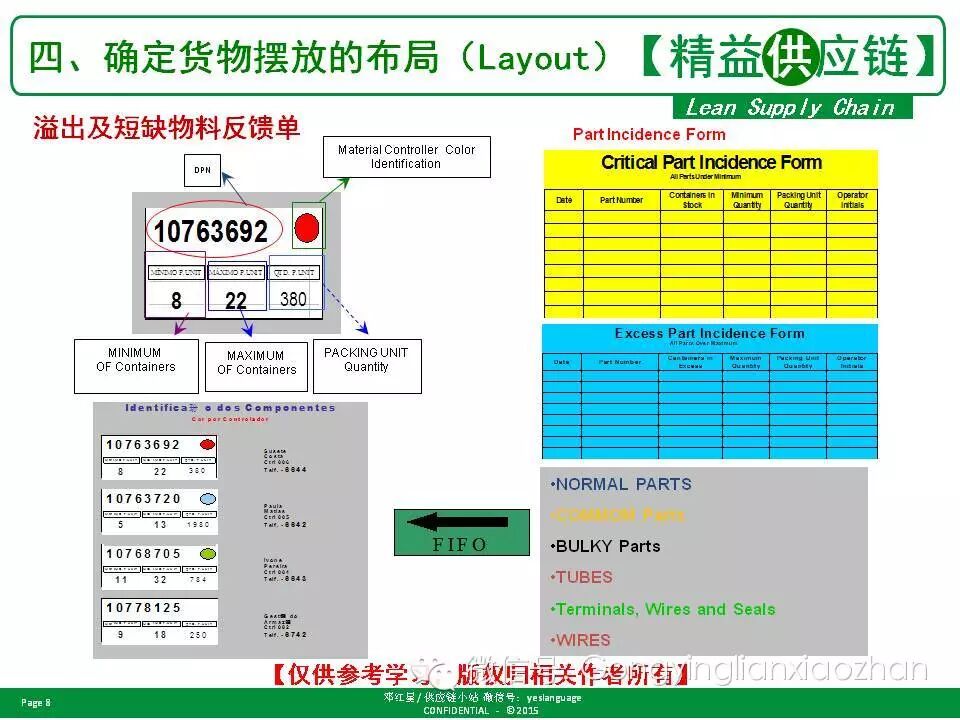Click the CONFIDENTIAL ©2015 footer text
Viewport: 960px width, 720px height.
pyautogui.click(x=481, y=710)
